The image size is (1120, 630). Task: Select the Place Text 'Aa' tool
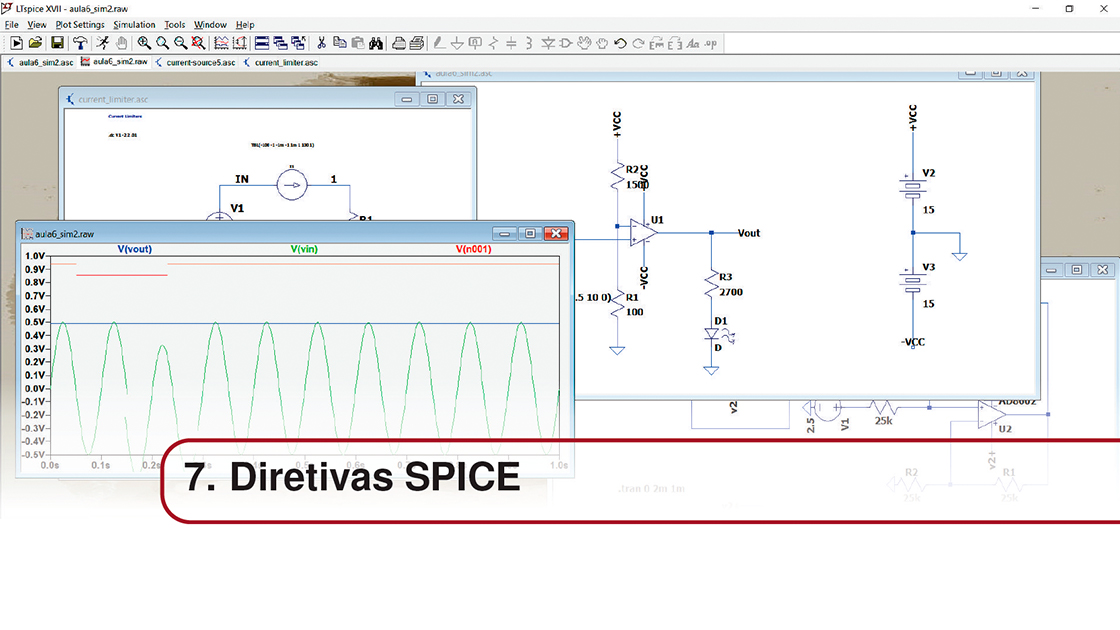pos(693,44)
